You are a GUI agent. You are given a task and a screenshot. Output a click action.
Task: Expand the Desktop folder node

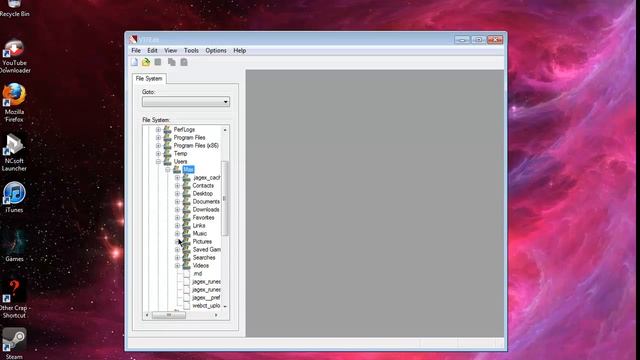(x=177, y=193)
